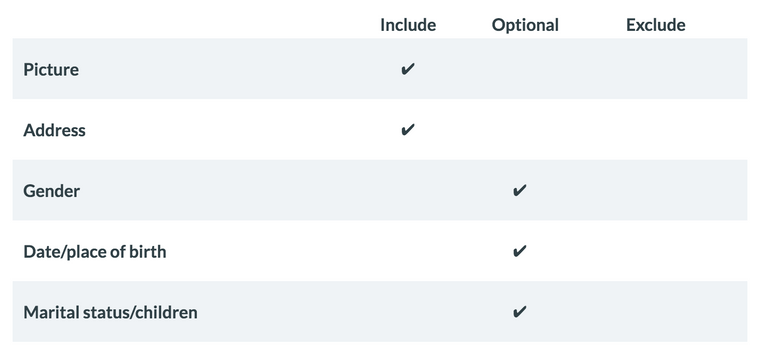The image size is (760, 361).
Task: Select the Address row label
Action: (54, 130)
